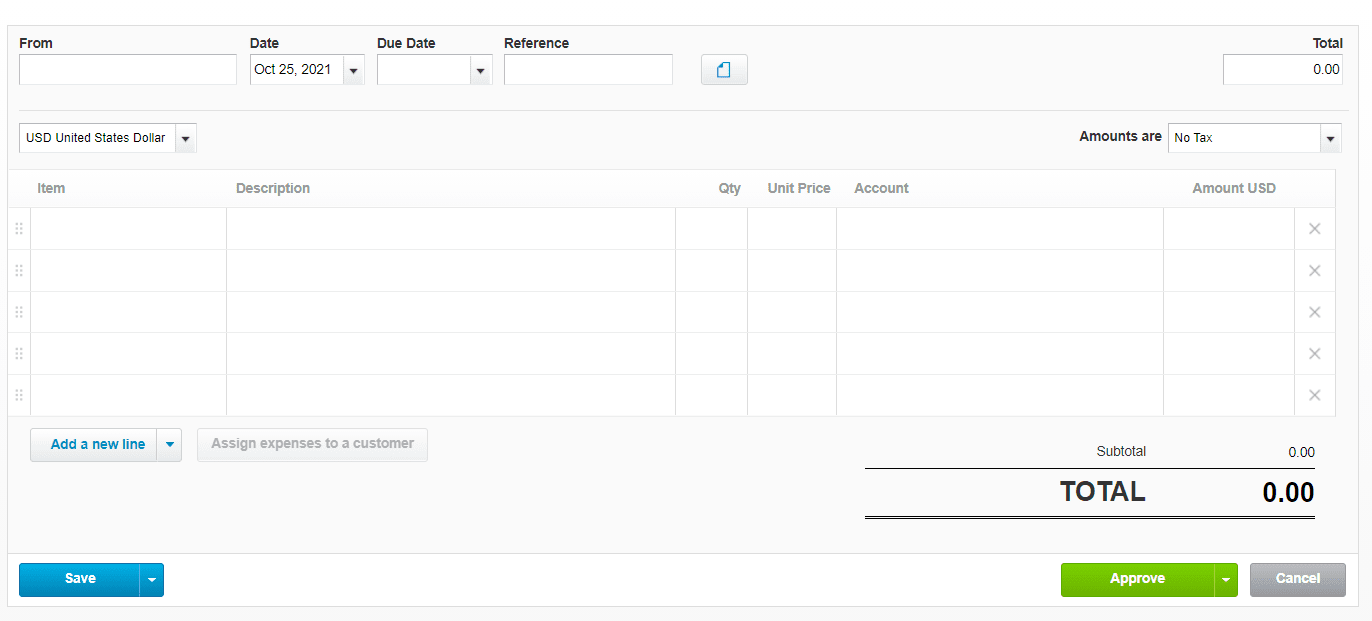Delete the first line item row

[x=1314, y=229]
